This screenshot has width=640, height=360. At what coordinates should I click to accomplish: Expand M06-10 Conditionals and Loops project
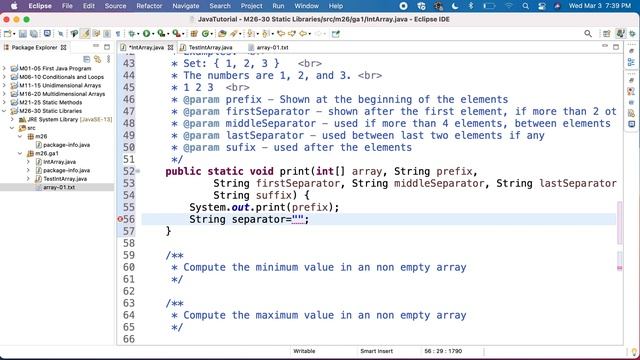[4, 77]
